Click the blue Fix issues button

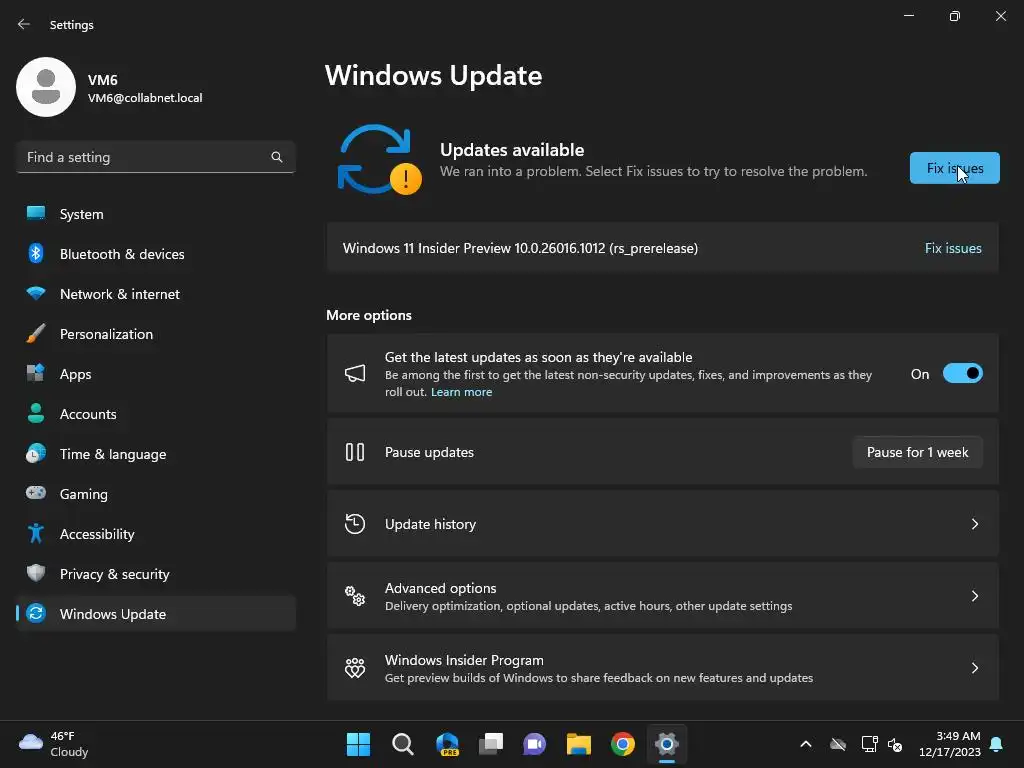click(x=954, y=168)
